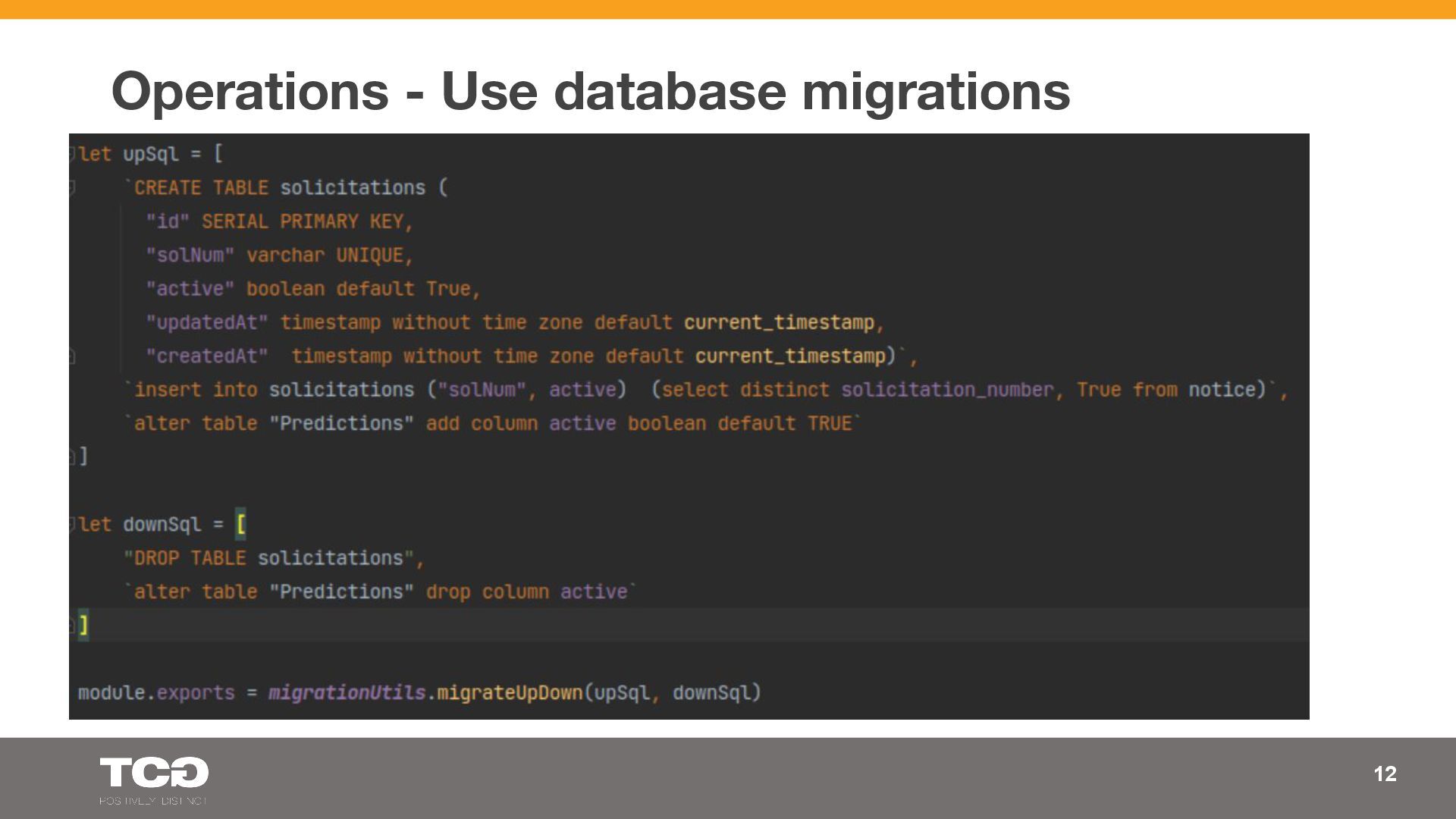Click 'solicitation_number' in the insert statement

(x=947, y=390)
